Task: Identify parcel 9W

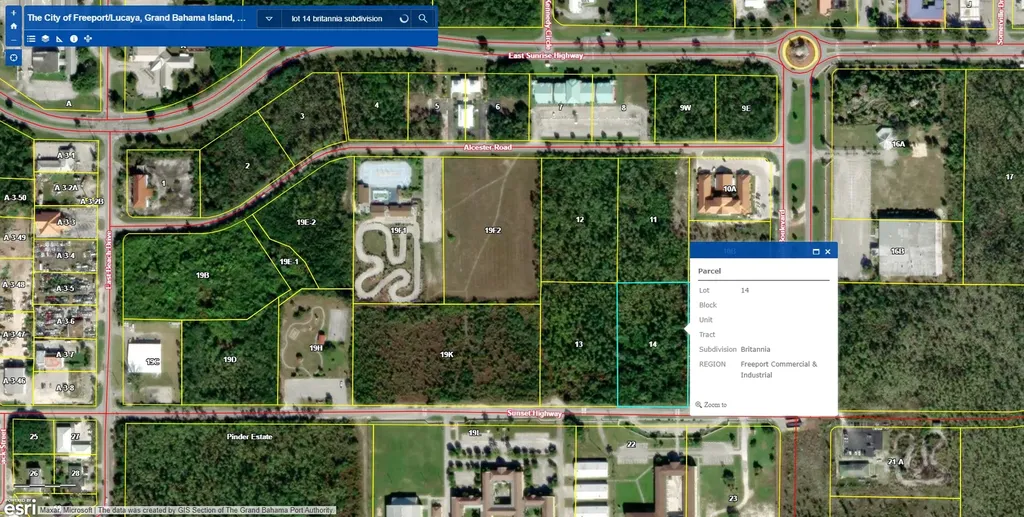Action: [x=684, y=108]
